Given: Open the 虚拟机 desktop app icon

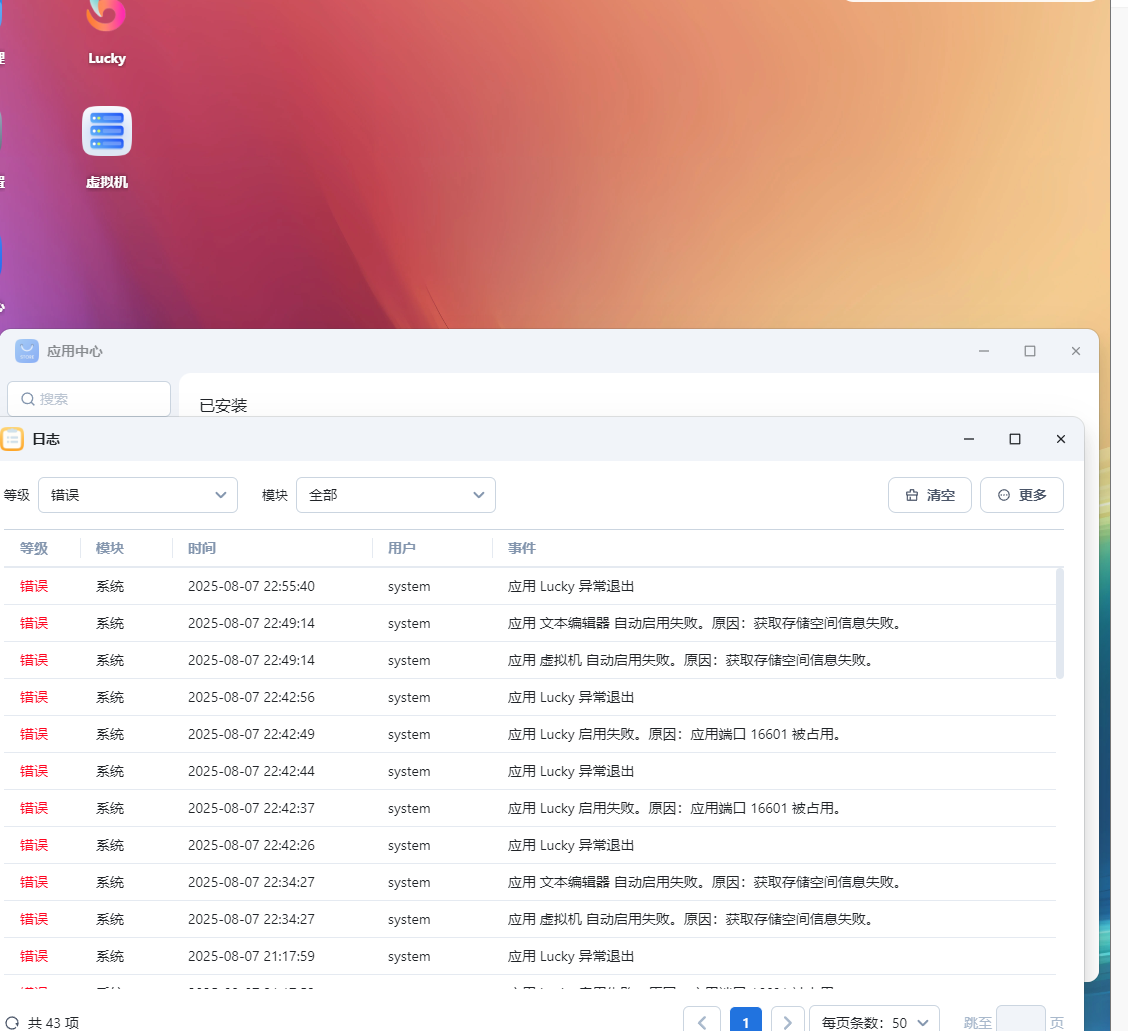Looking at the screenshot, I should (106, 131).
